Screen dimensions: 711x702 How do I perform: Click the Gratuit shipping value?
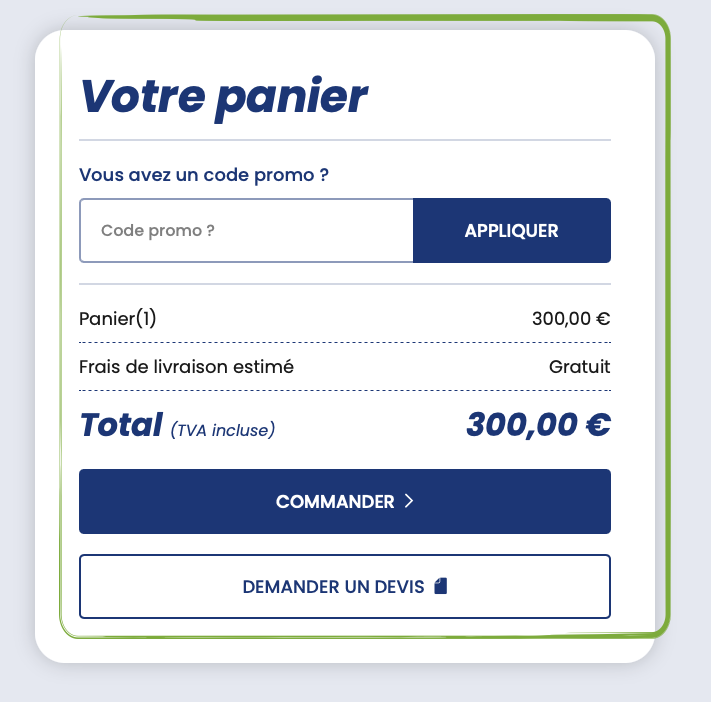coord(579,366)
